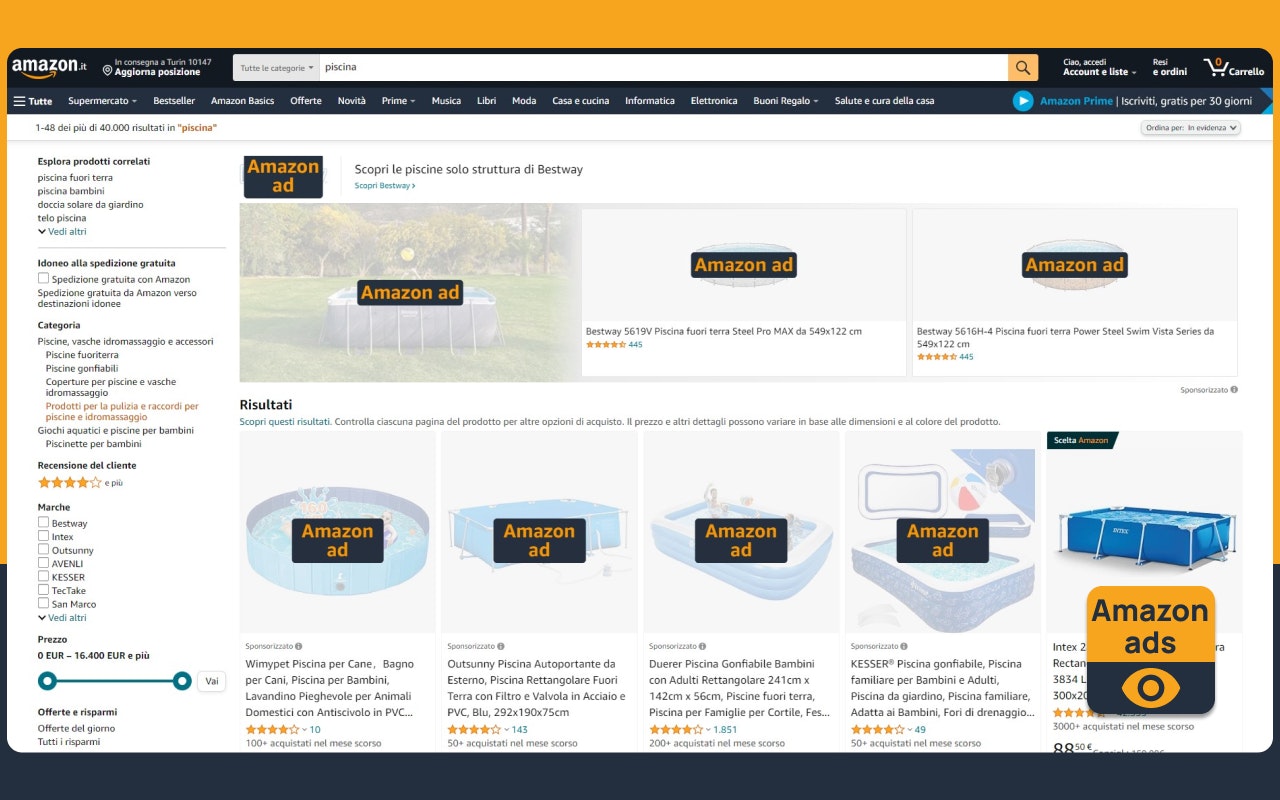This screenshot has height=800, width=1280.
Task: Open the Bestseller navigation item
Action: [x=174, y=101]
